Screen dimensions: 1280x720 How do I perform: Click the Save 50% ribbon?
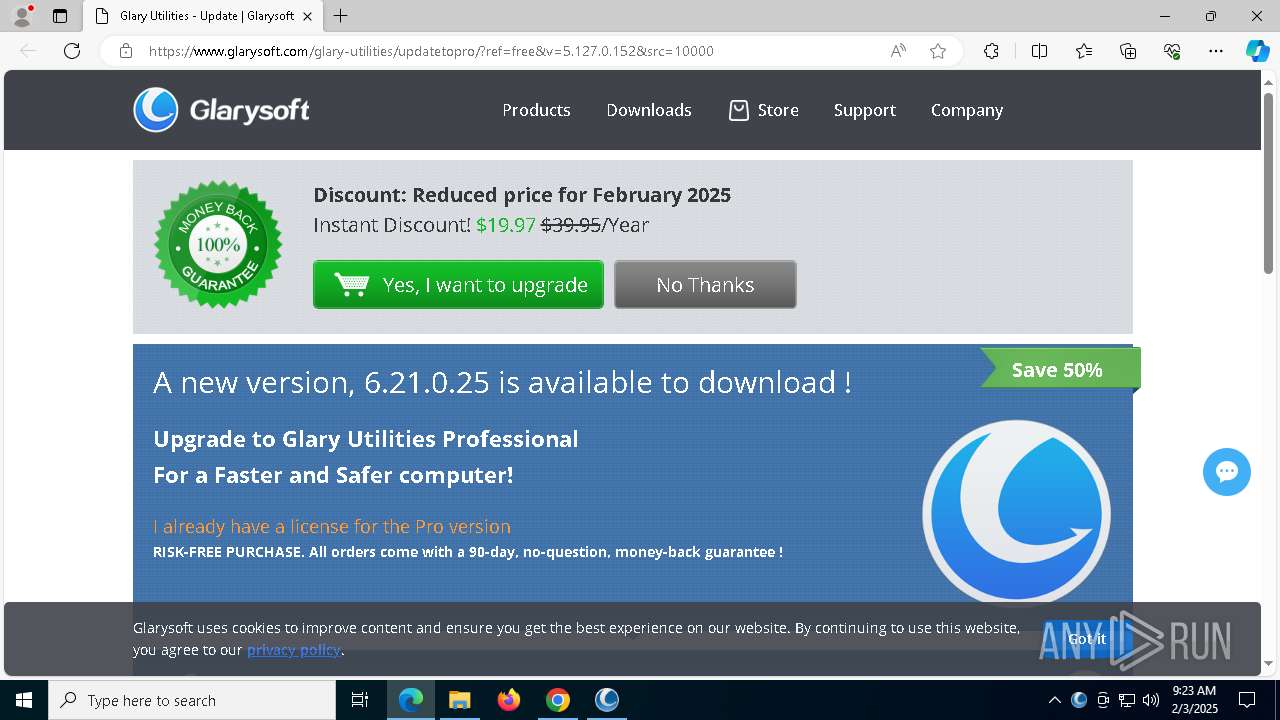click(1058, 369)
